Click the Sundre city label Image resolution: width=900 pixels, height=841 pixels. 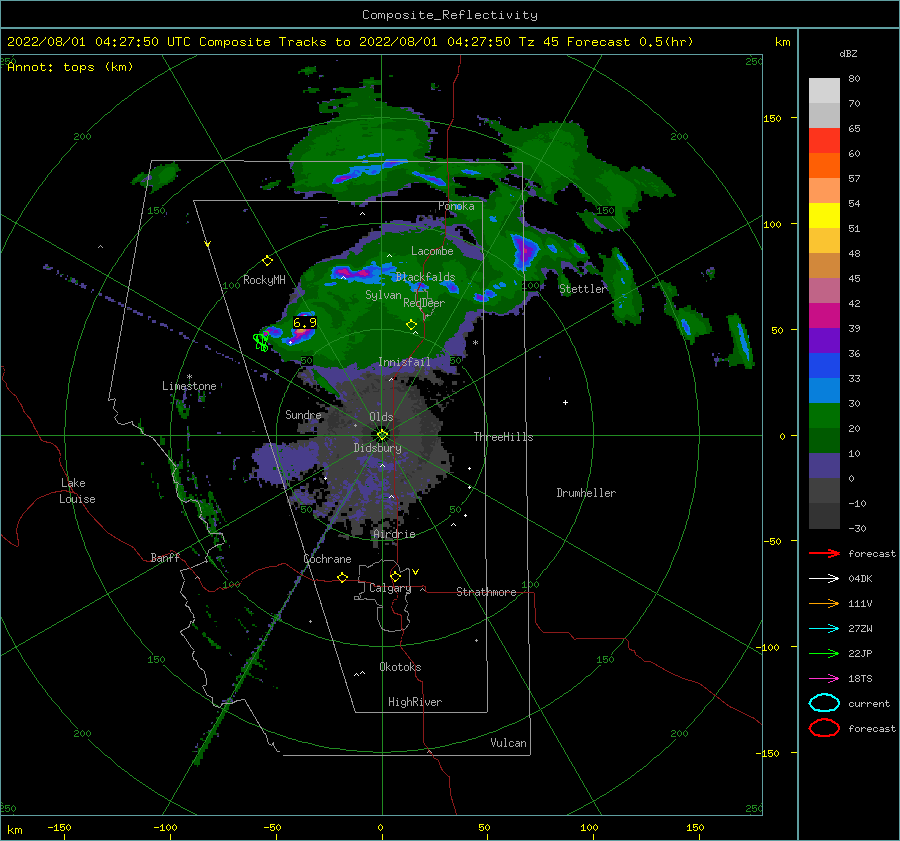click(303, 414)
